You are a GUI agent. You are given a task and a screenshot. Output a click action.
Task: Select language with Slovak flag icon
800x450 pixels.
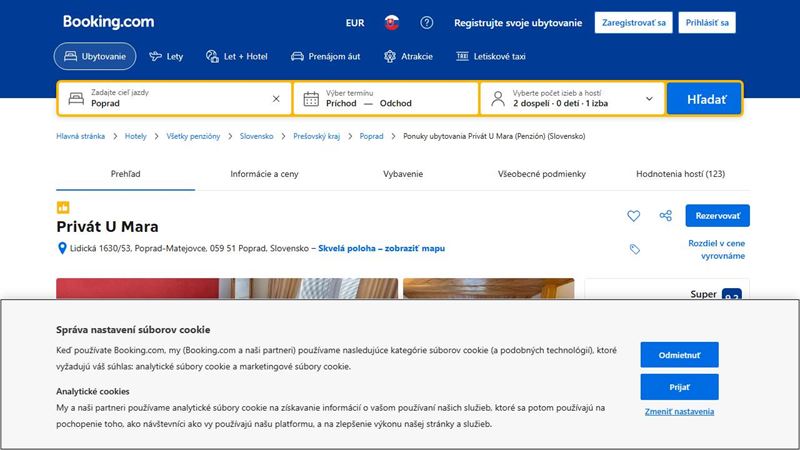tap(391, 22)
